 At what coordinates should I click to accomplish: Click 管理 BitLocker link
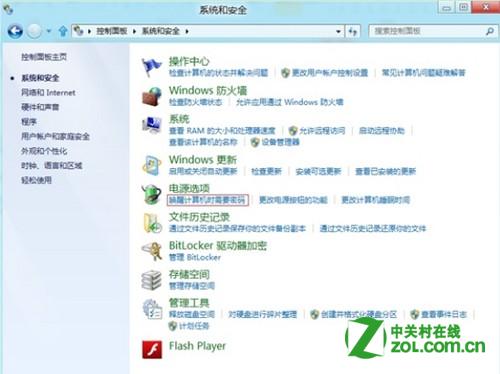coord(195,257)
